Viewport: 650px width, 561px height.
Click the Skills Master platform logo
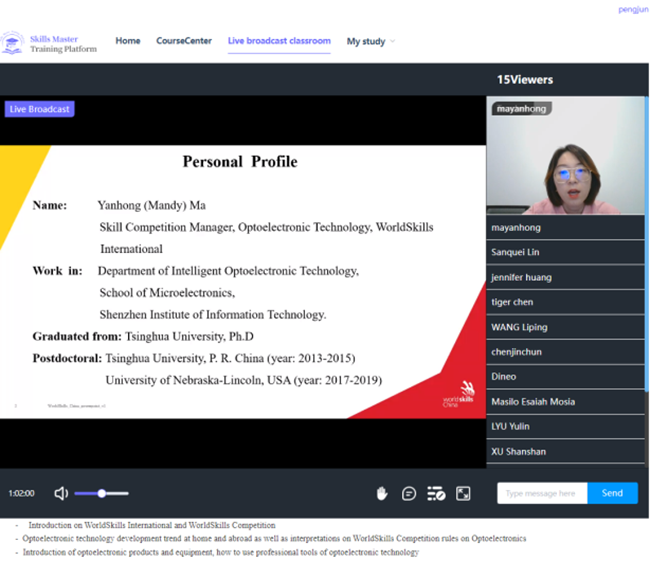pyautogui.click(x=13, y=43)
